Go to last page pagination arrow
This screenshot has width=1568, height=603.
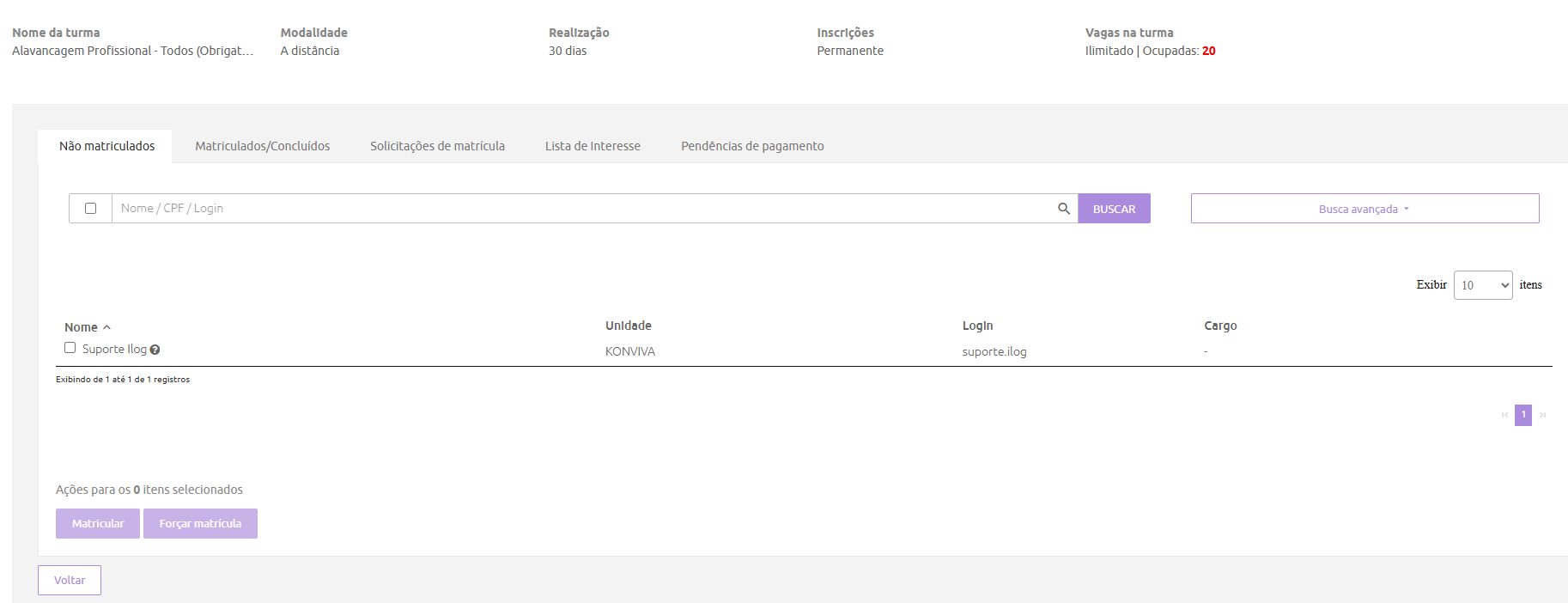pyautogui.click(x=1542, y=415)
